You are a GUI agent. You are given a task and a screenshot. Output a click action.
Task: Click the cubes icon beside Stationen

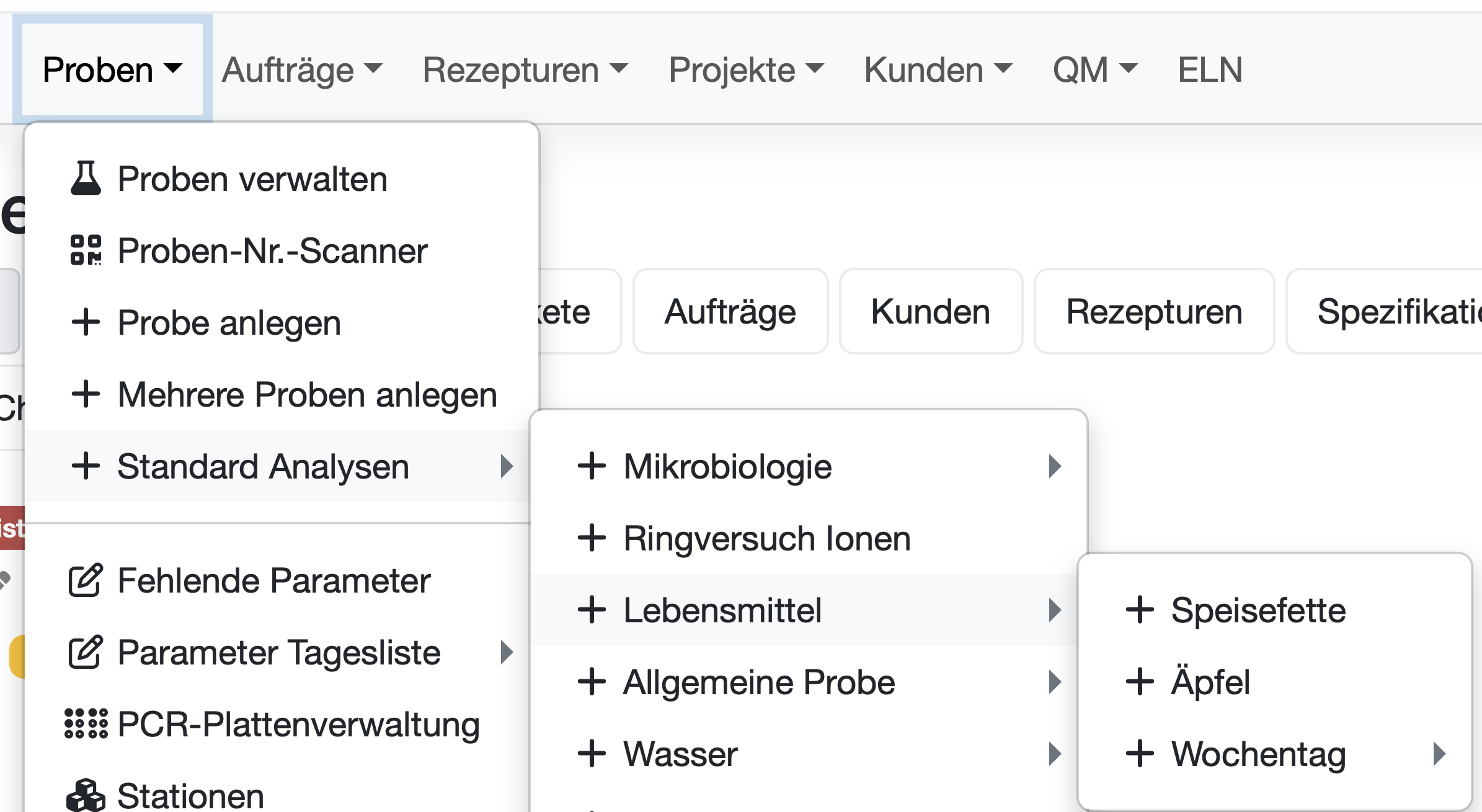pos(86,795)
